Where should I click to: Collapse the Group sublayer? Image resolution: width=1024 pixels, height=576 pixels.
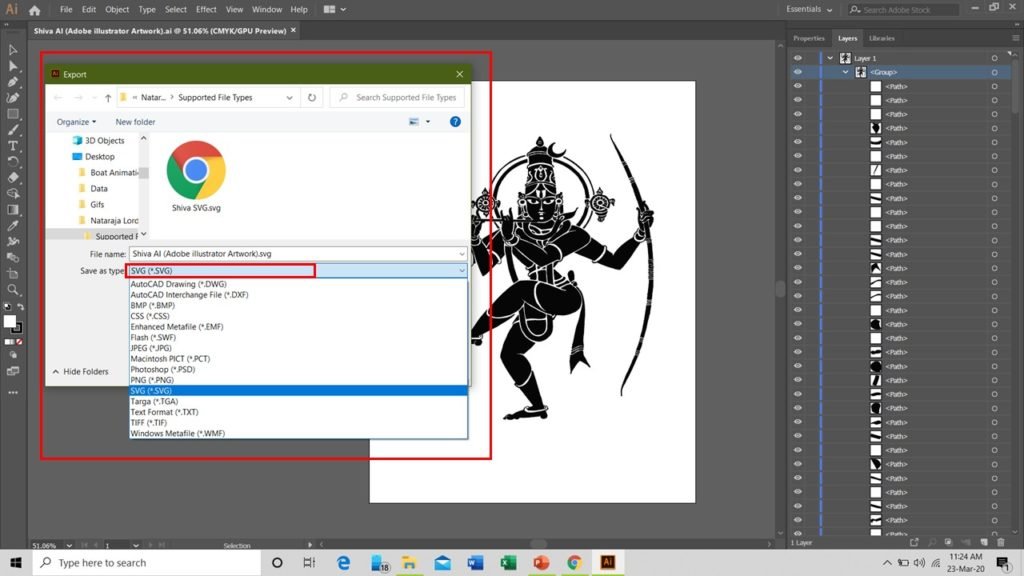pyautogui.click(x=846, y=72)
